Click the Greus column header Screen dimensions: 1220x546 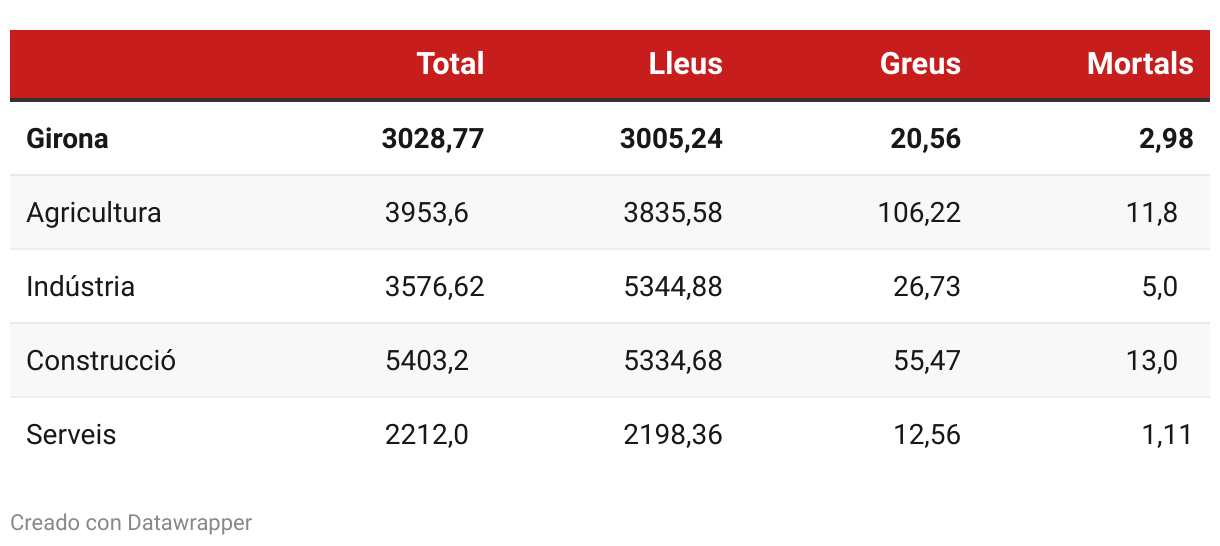click(x=920, y=64)
